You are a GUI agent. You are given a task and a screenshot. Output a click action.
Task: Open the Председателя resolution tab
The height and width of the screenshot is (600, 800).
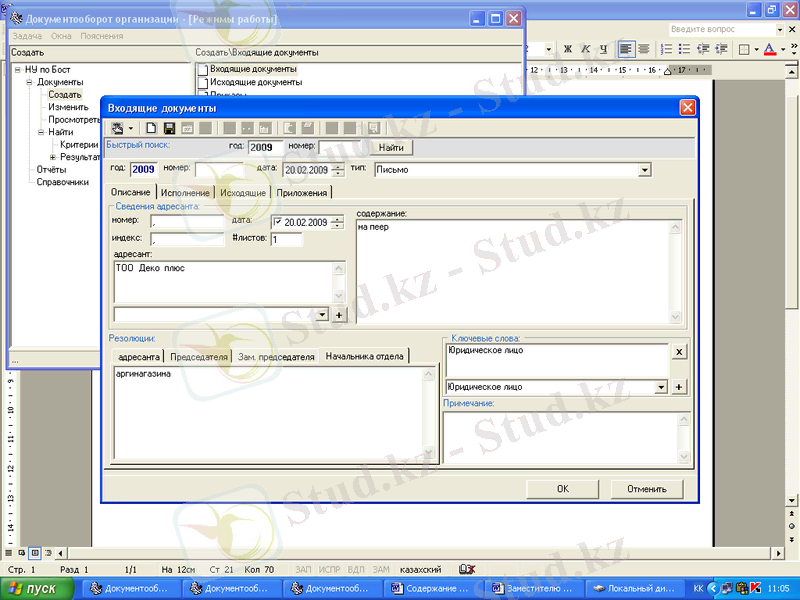click(x=199, y=356)
